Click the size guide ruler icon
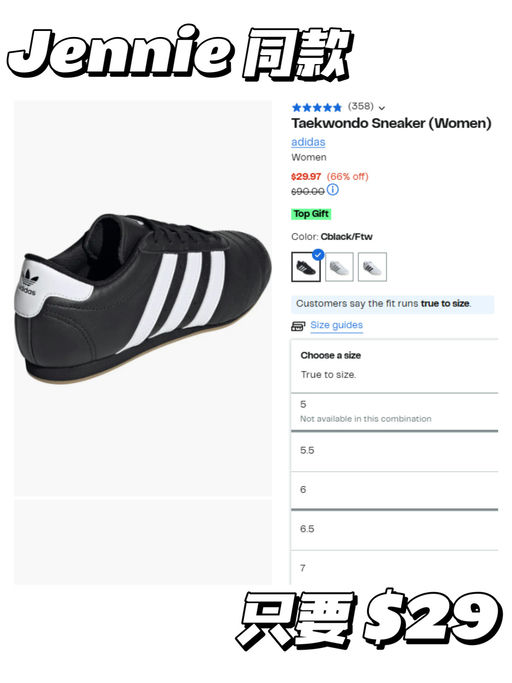 [x=298, y=326]
